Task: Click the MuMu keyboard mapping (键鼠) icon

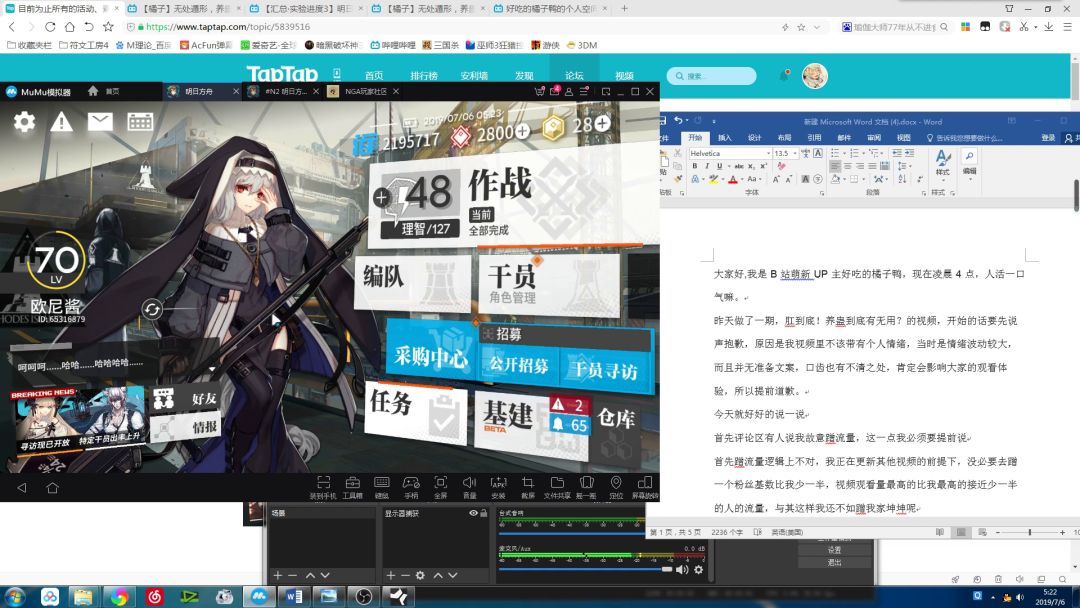Action: (x=382, y=484)
